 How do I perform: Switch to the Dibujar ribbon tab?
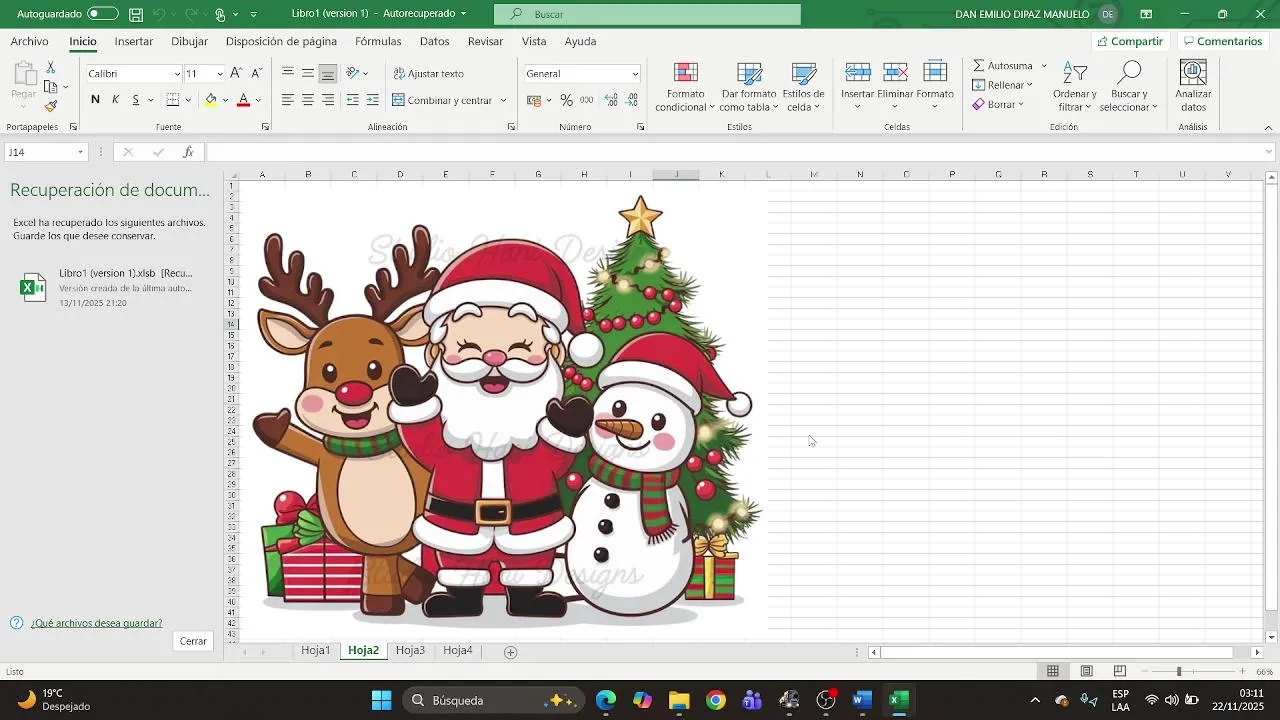pyautogui.click(x=189, y=41)
